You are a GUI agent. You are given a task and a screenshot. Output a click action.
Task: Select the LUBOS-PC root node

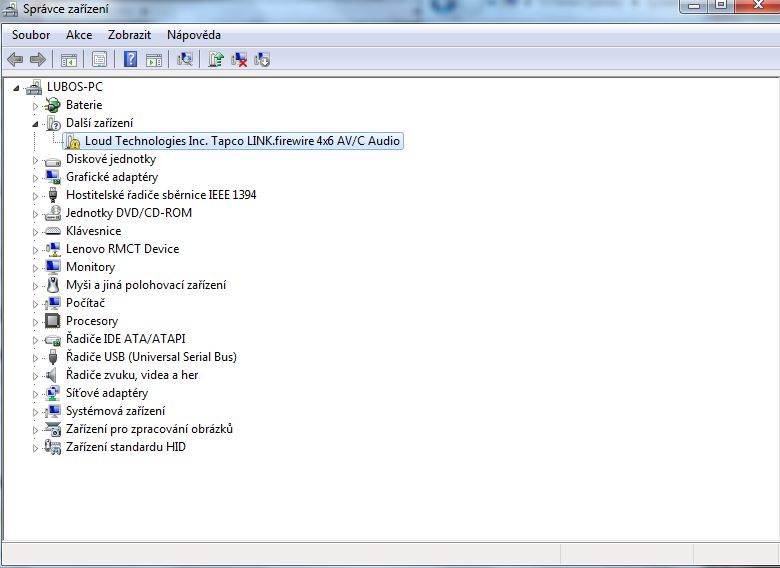(x=74, y=87)
